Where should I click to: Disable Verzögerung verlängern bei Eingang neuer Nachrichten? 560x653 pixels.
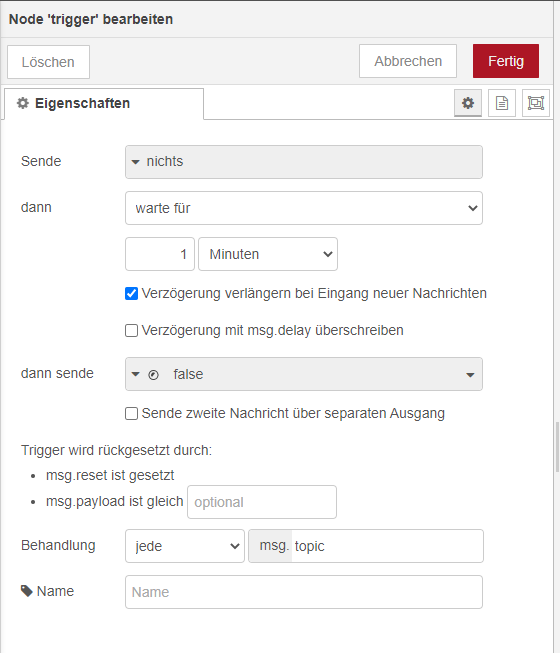tap(132, 294)
